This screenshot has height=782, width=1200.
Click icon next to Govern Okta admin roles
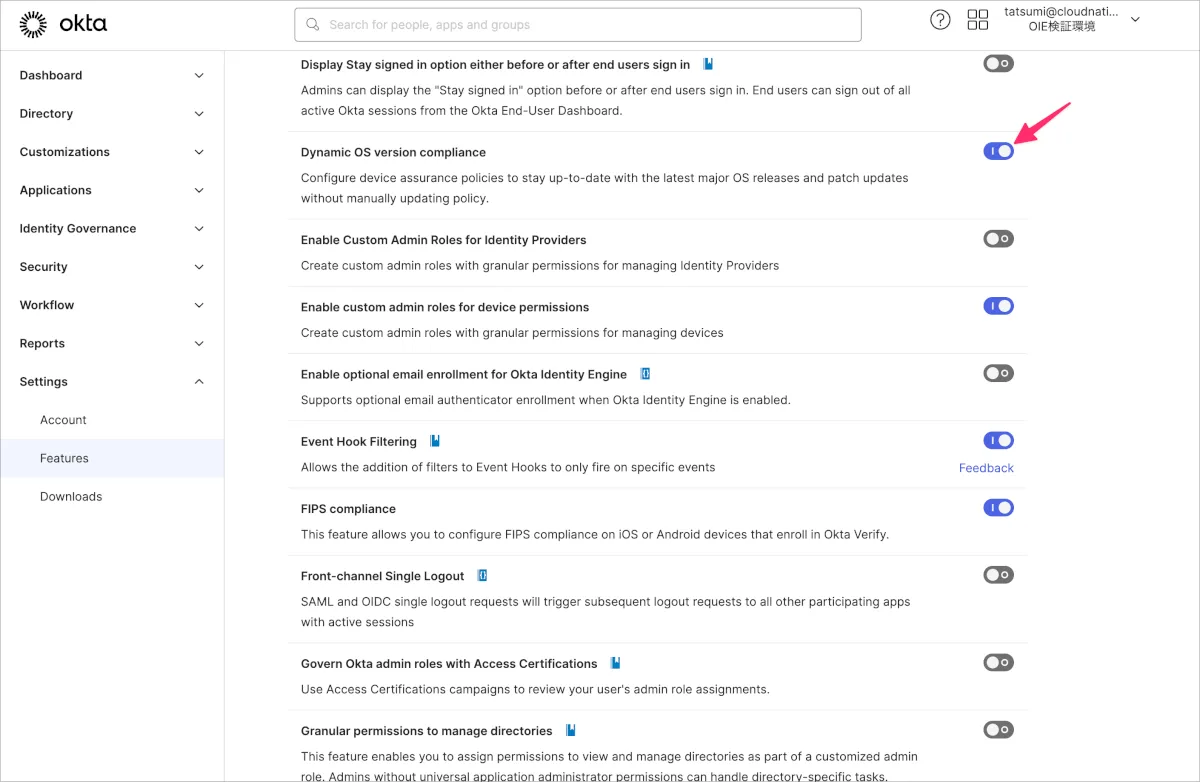click(616, 663)
